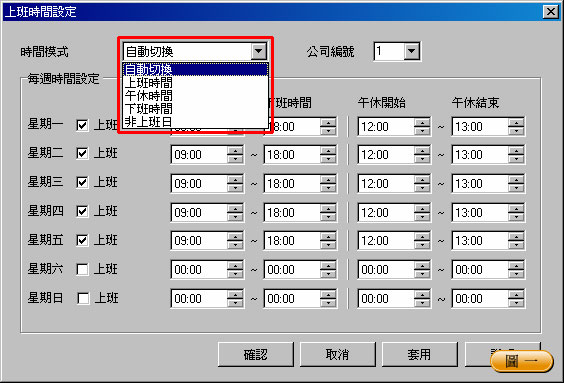This screenshot has width=564, height=383.
Task: Decrease 星期四 start time with down arrow
Action: pyautogui.click(x=235, y=217)
